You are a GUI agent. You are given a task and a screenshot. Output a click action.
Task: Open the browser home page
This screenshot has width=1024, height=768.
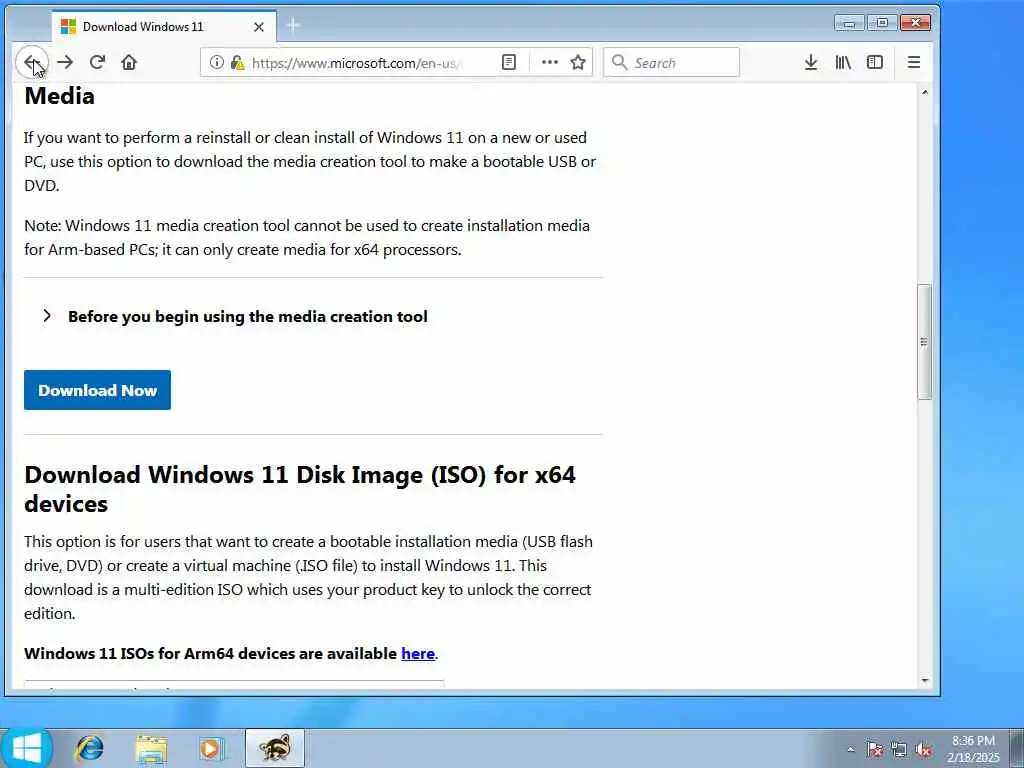[129, 62]
